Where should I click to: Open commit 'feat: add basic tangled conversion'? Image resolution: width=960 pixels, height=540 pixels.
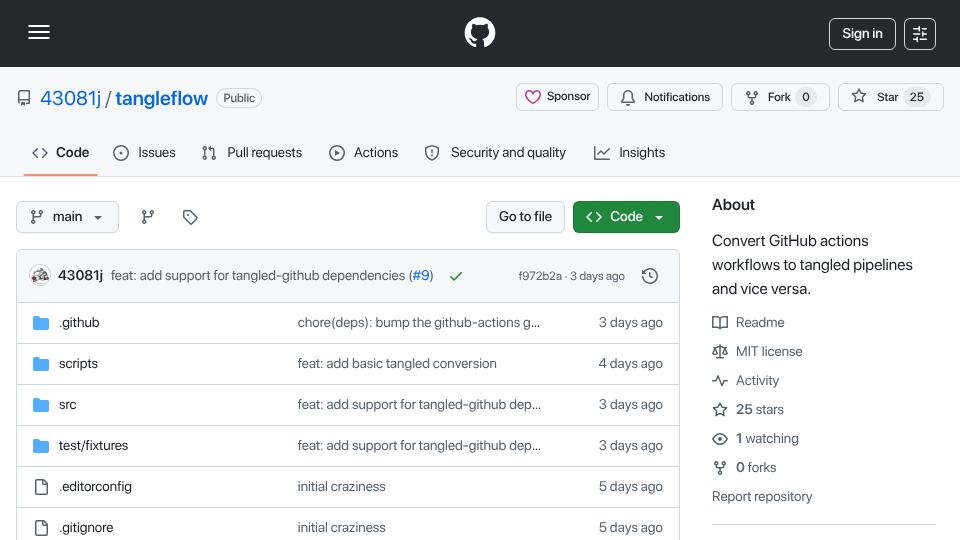point(397,364)
